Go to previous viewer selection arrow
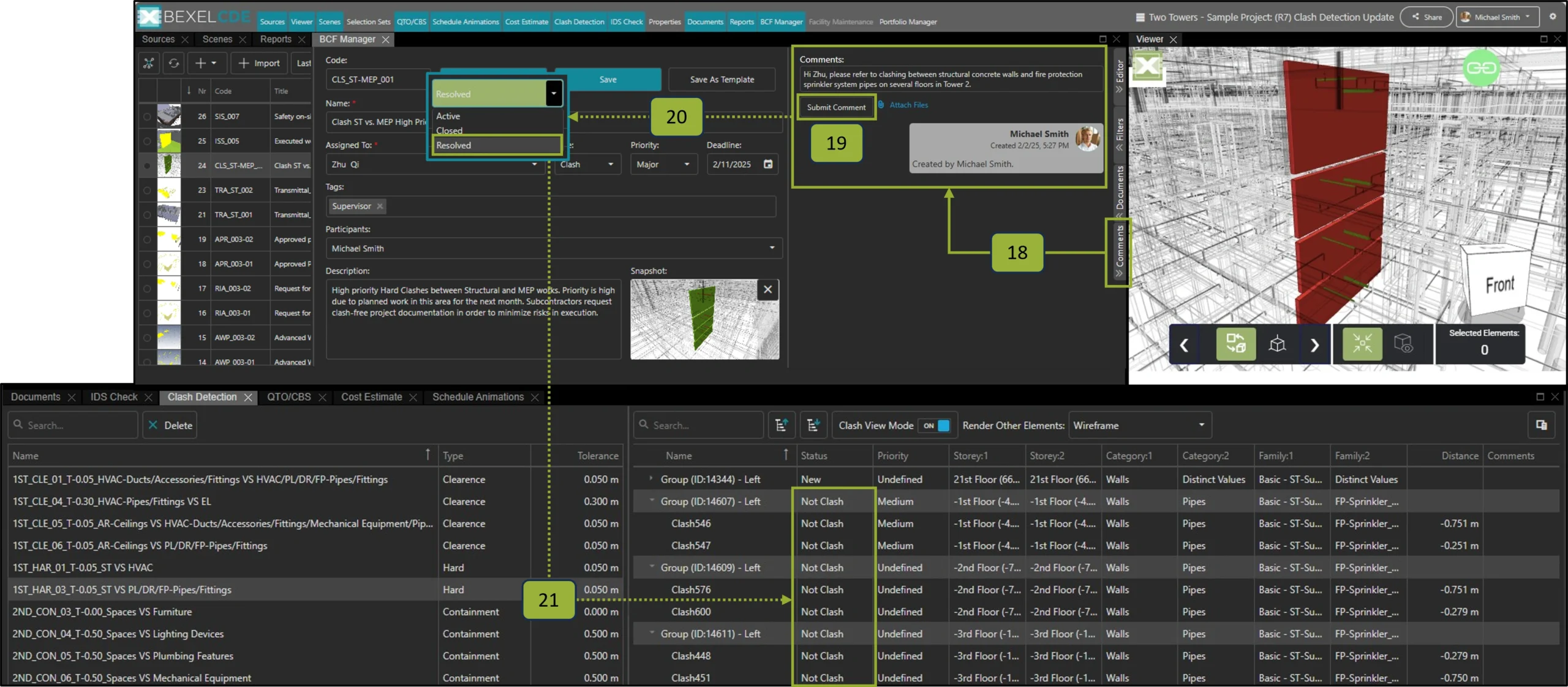This screenshot has width=1568, height=687. pyautogui.click(x=1184, y=345)
